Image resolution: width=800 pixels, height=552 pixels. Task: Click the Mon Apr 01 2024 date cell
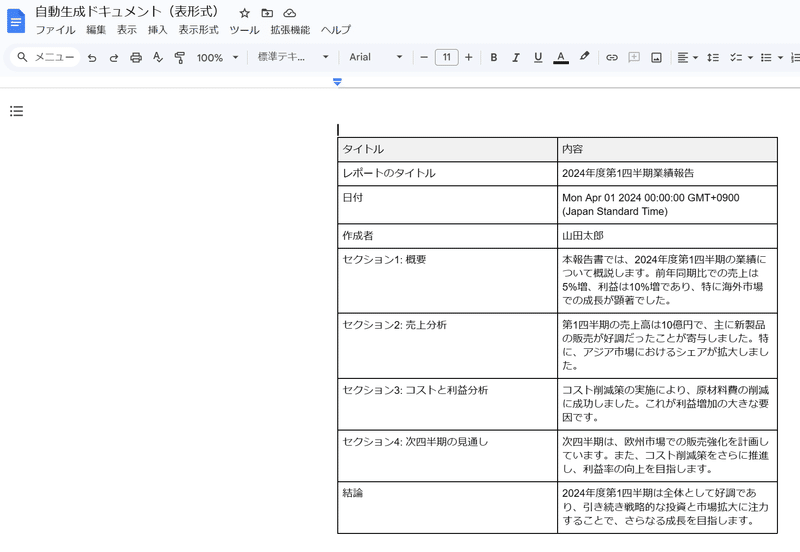(x=667, y=205)
